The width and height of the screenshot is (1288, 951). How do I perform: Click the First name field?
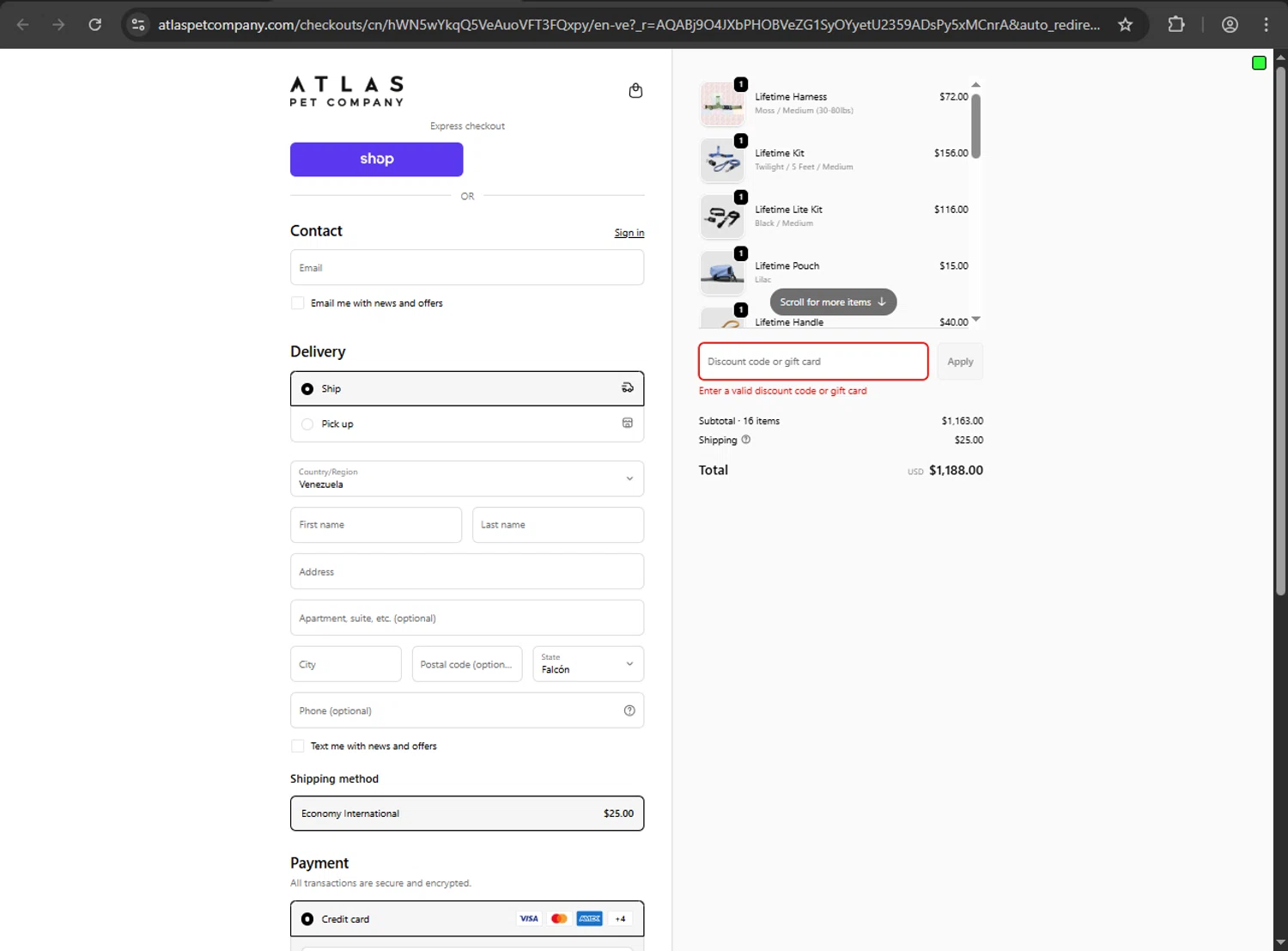(x=376, y=525)
